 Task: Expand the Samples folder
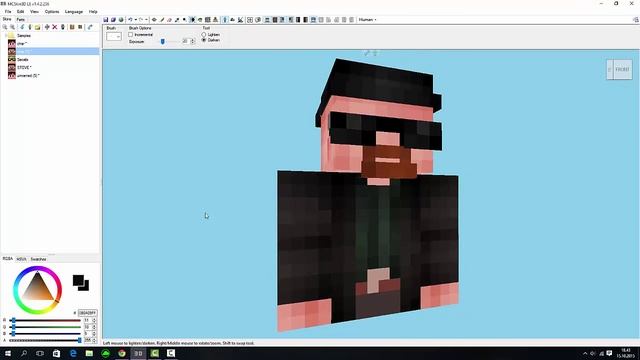(6, 36)
